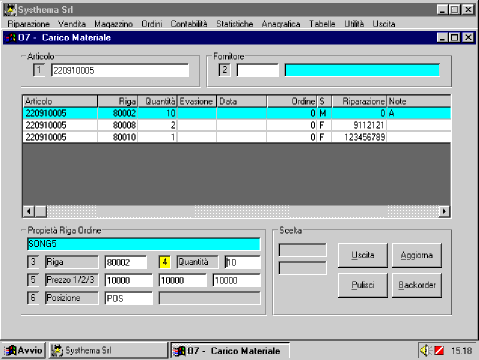The height and width of the screenshot is (360, 479).
Task: Click the Backorder button
Action: click(417, 285)
